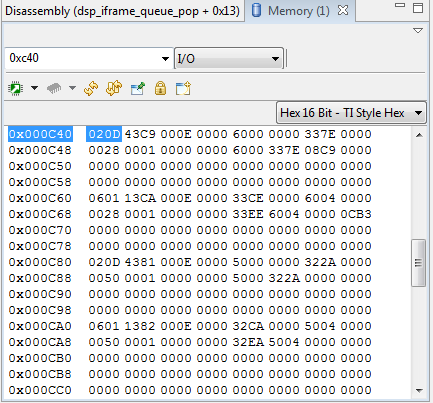Open the Load Memory dropdown arrow beside the green chip
The image size is (433, 403).
click(34, 88)
